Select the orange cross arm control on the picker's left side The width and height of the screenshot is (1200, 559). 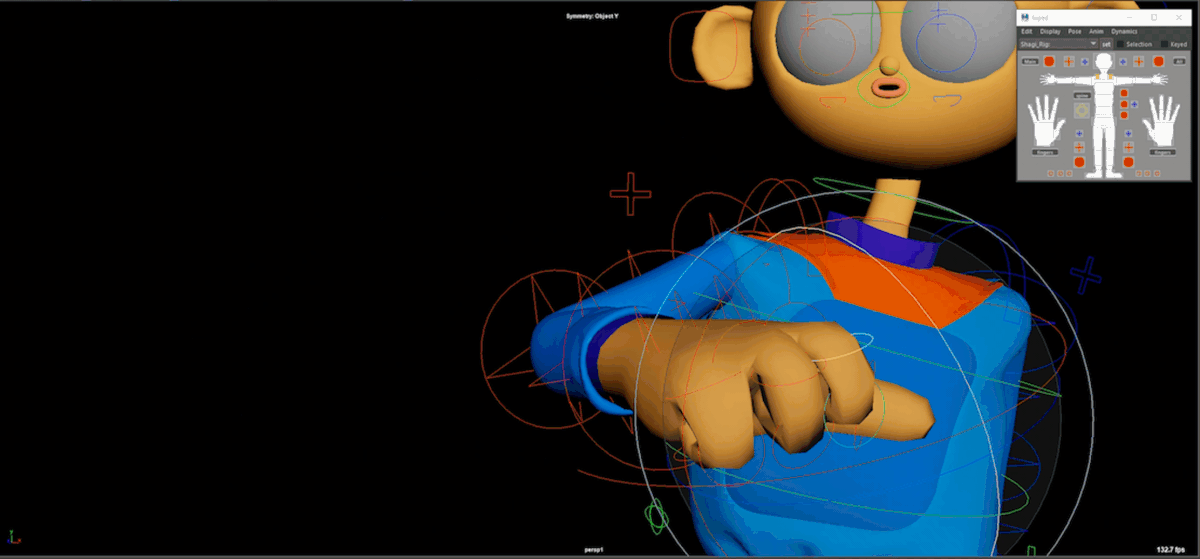(x=1069, y=61)
